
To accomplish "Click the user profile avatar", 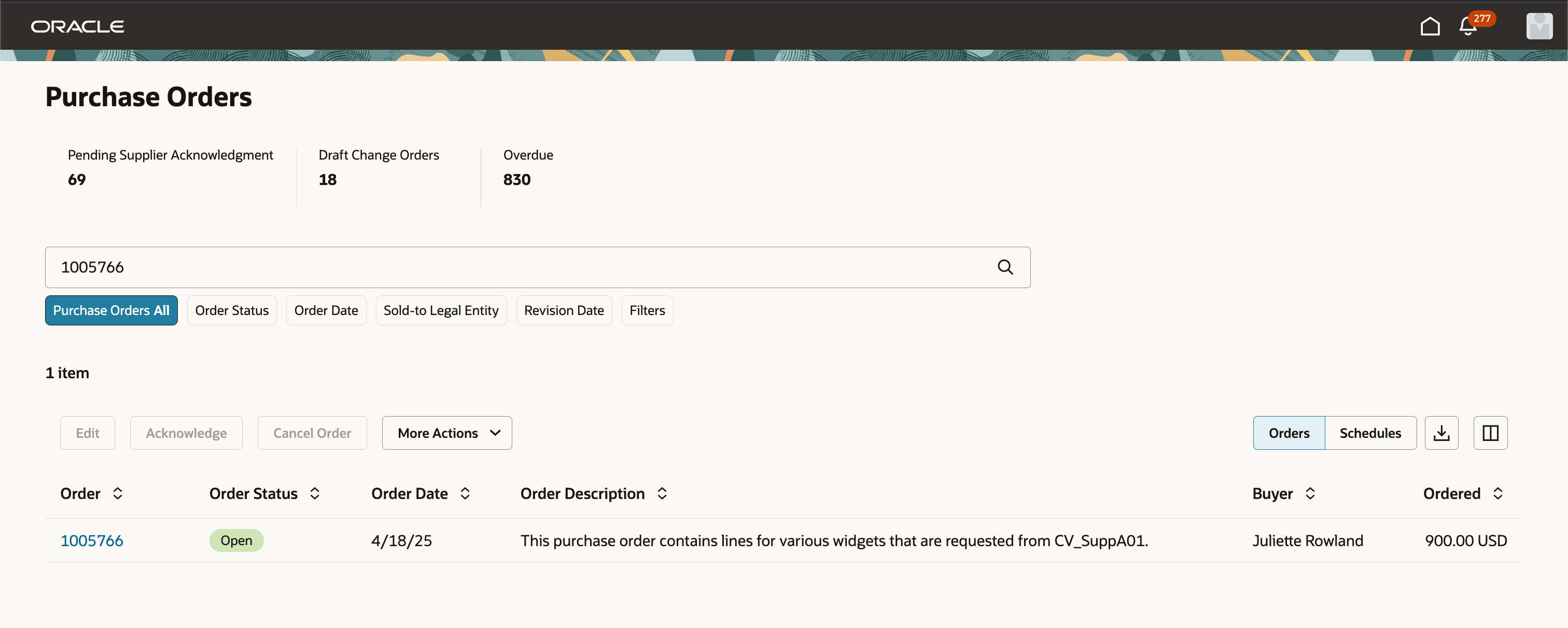I will click(x=1539, y=25).
